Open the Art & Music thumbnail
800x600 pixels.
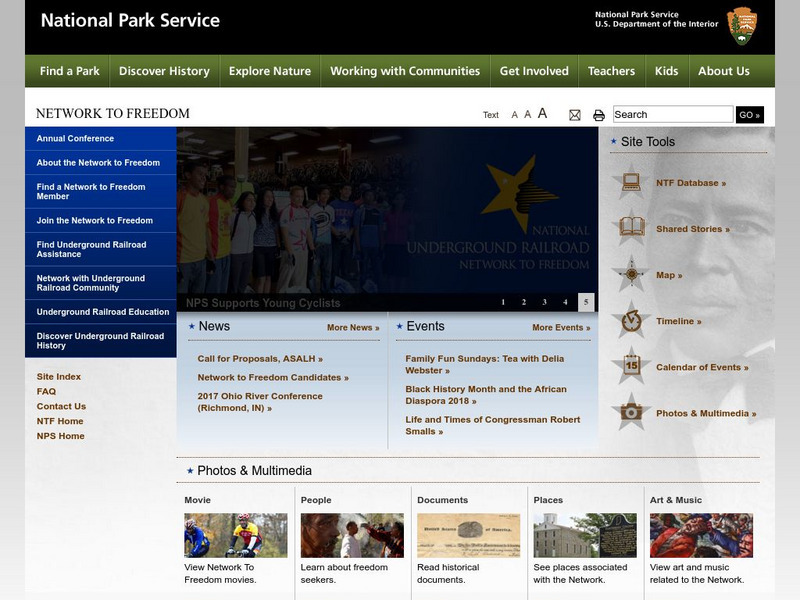coord(701,535)
